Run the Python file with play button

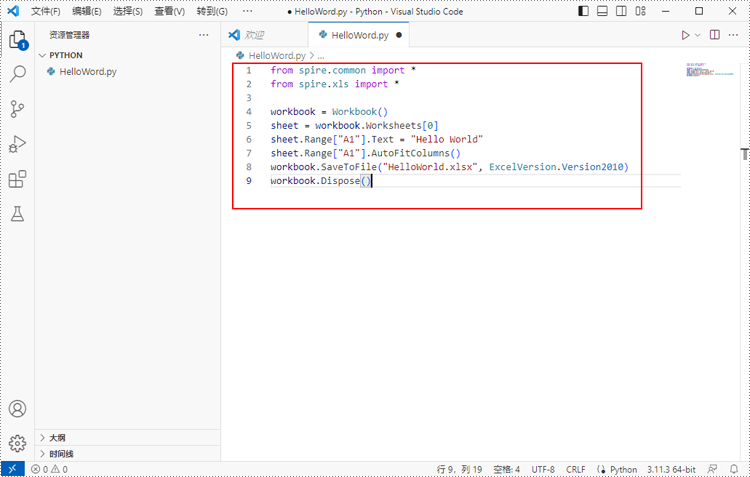pos(685,35)
